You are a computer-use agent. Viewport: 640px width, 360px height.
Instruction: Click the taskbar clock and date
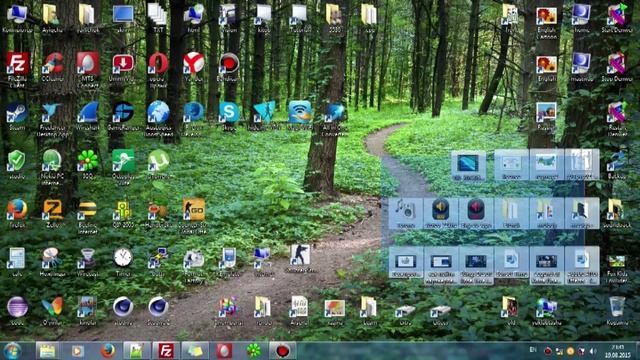click(618, 351)
